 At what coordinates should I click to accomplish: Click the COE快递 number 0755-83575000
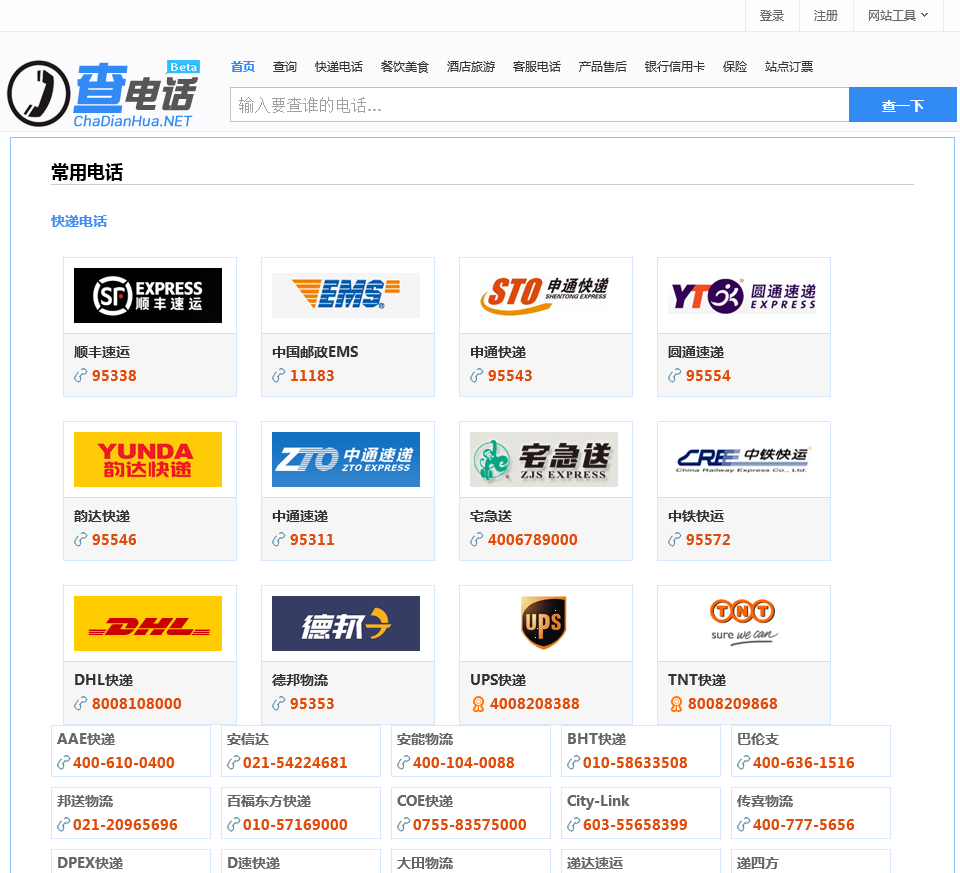[x=470, y=825]
